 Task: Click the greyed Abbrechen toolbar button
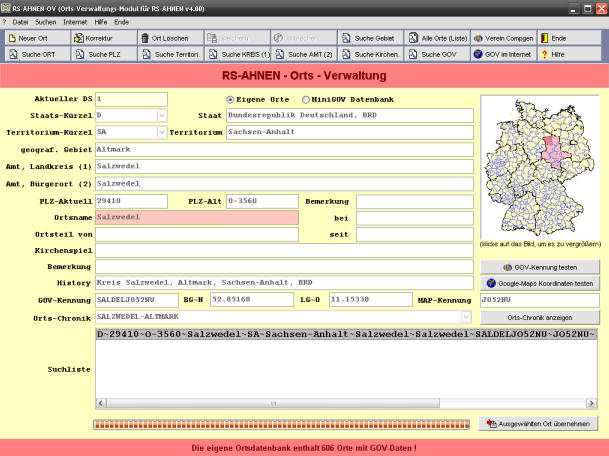pos(304,38)
